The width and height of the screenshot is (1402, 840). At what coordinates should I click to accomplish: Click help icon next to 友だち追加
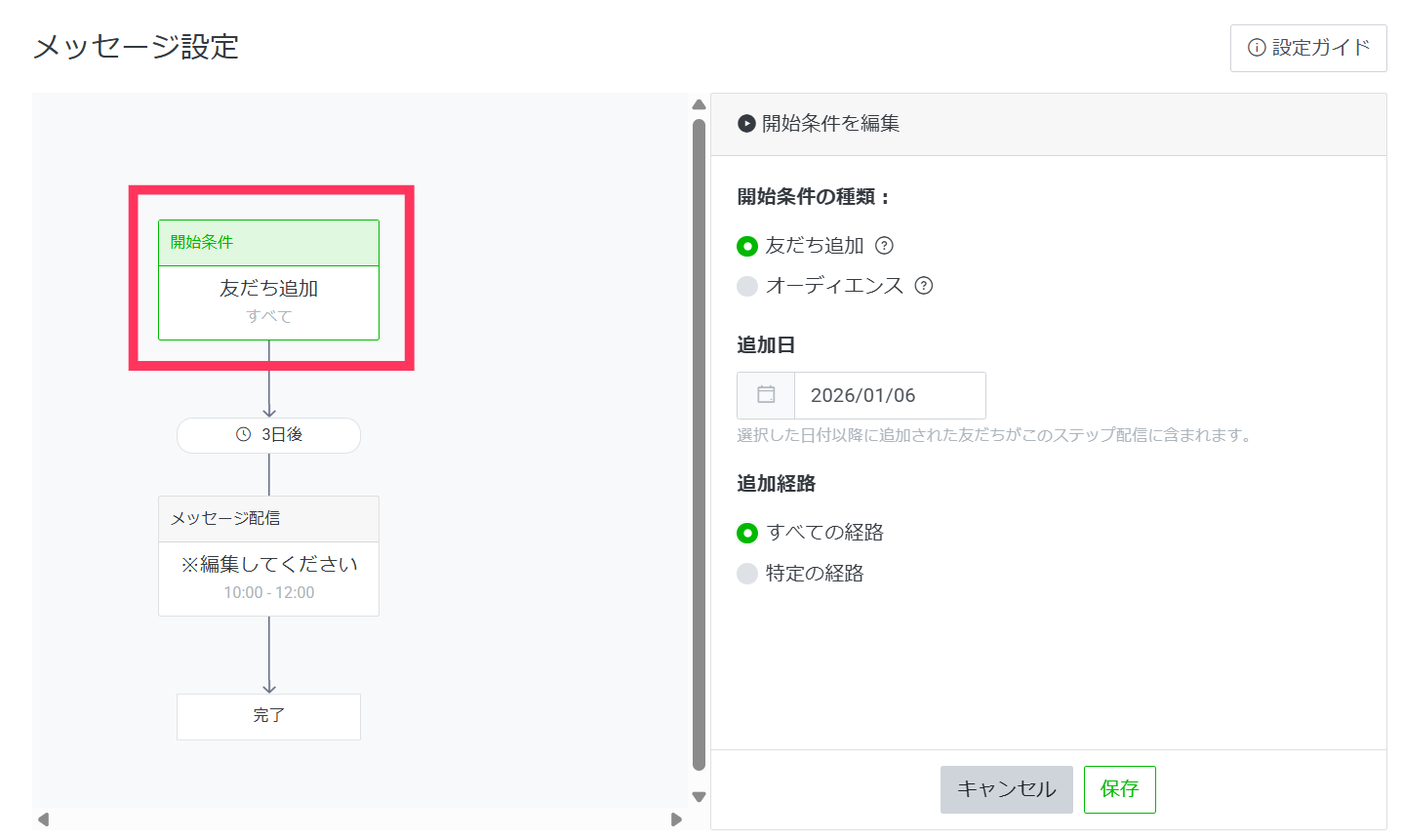[884, 246]
